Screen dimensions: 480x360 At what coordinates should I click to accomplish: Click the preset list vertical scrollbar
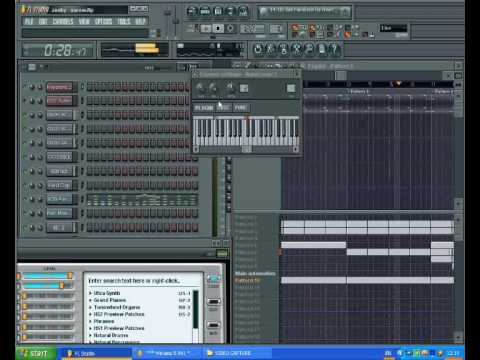(196, 316)
